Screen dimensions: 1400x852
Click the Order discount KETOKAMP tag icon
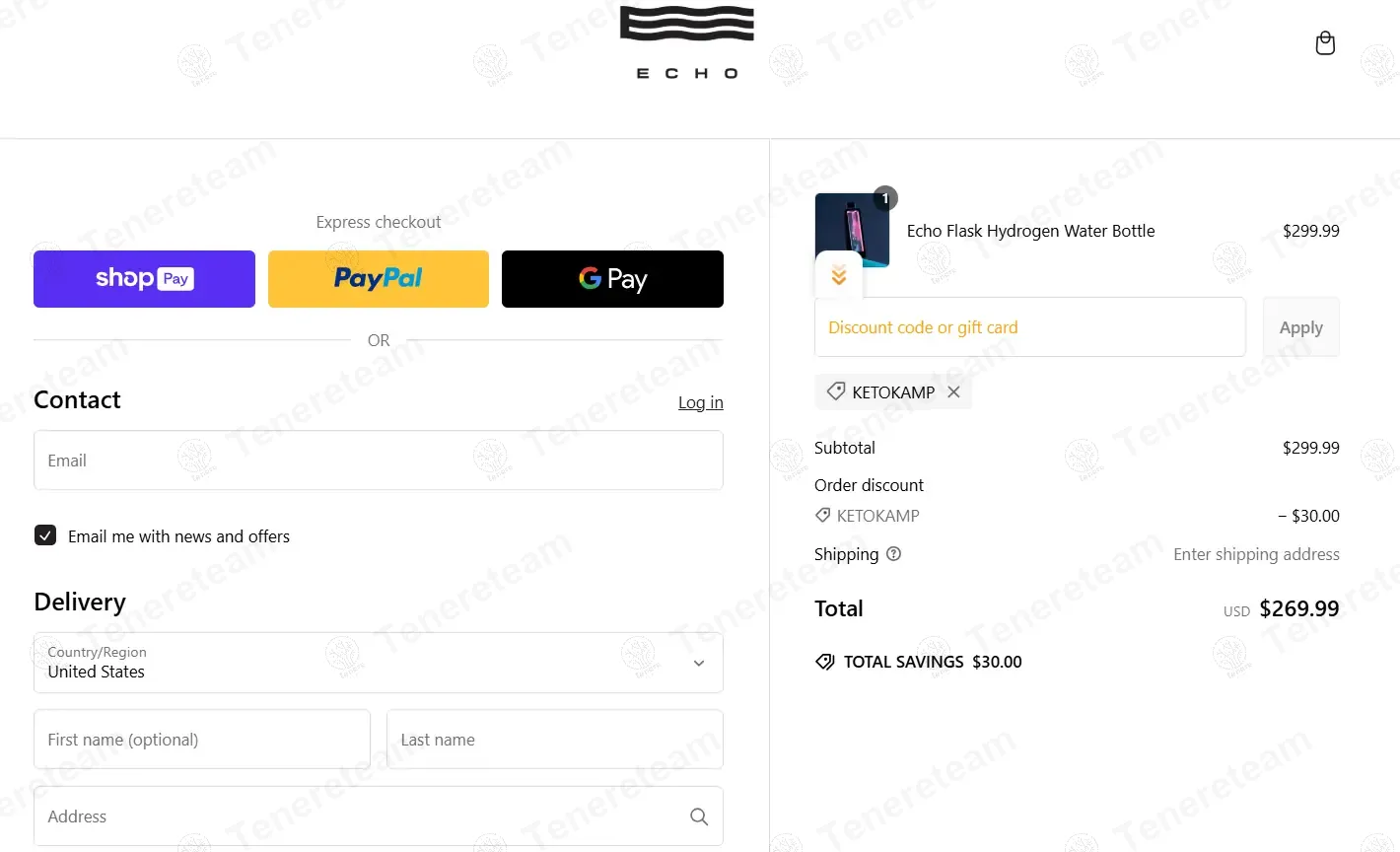click(x=823, y=515)
